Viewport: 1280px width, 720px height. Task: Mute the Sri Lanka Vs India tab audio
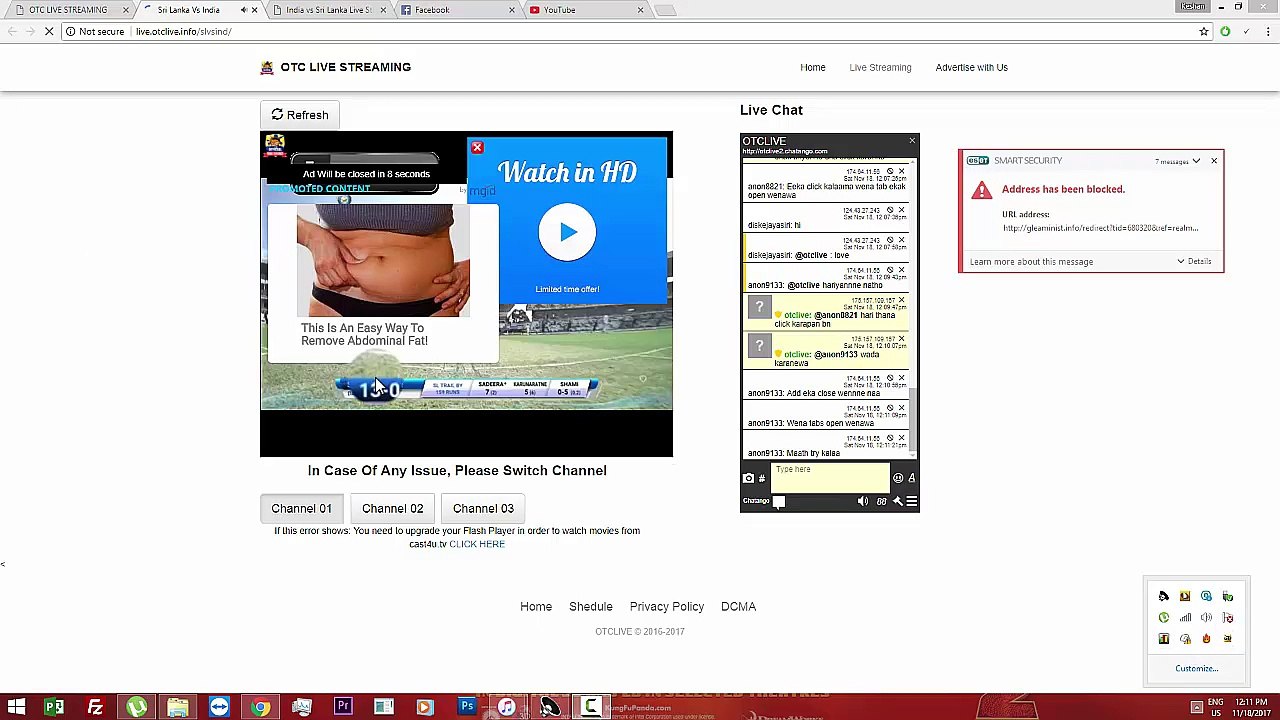pos(243,10)
